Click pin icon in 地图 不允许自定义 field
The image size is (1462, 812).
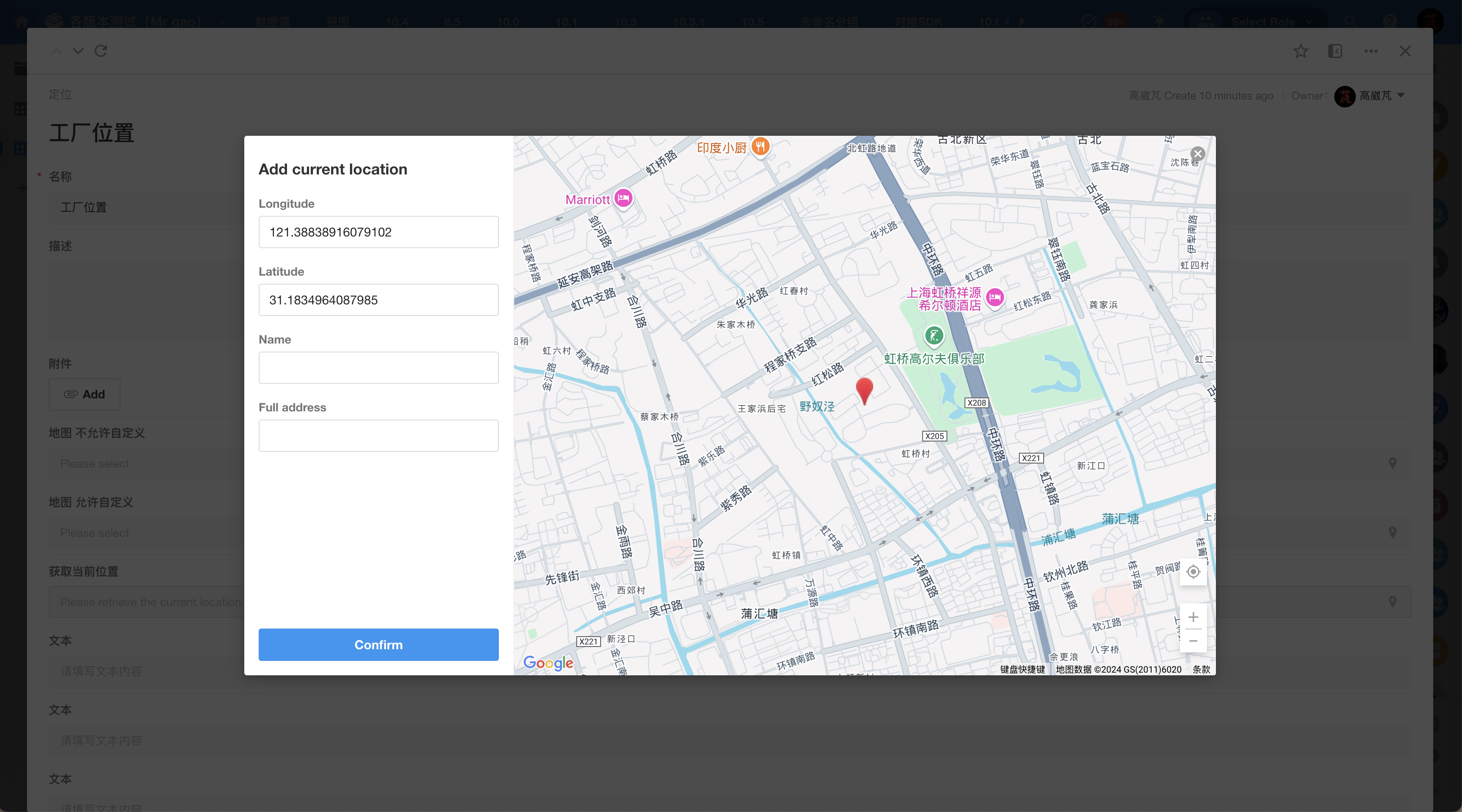(1393, 464)
